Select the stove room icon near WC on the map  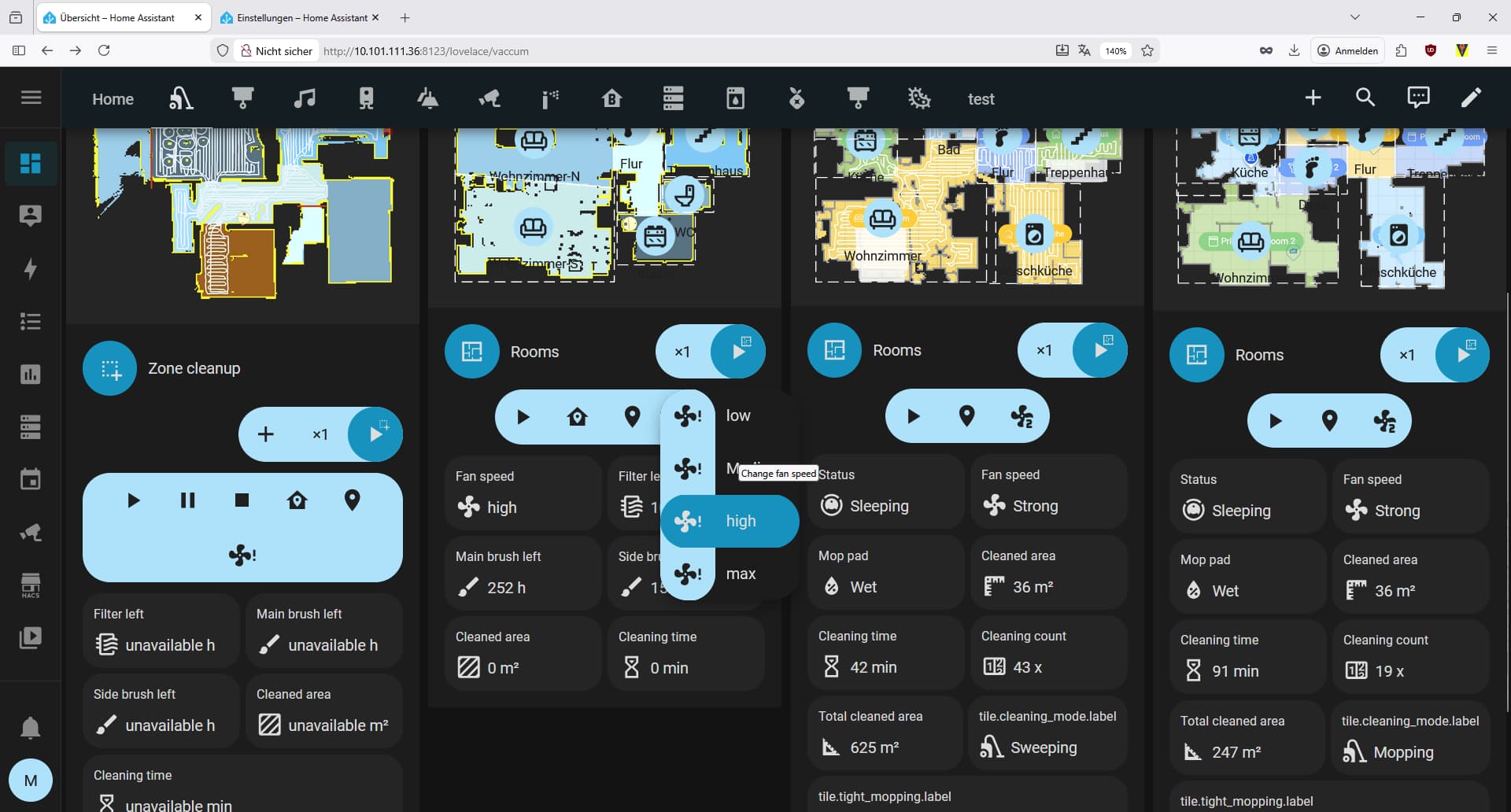[655, 236]
